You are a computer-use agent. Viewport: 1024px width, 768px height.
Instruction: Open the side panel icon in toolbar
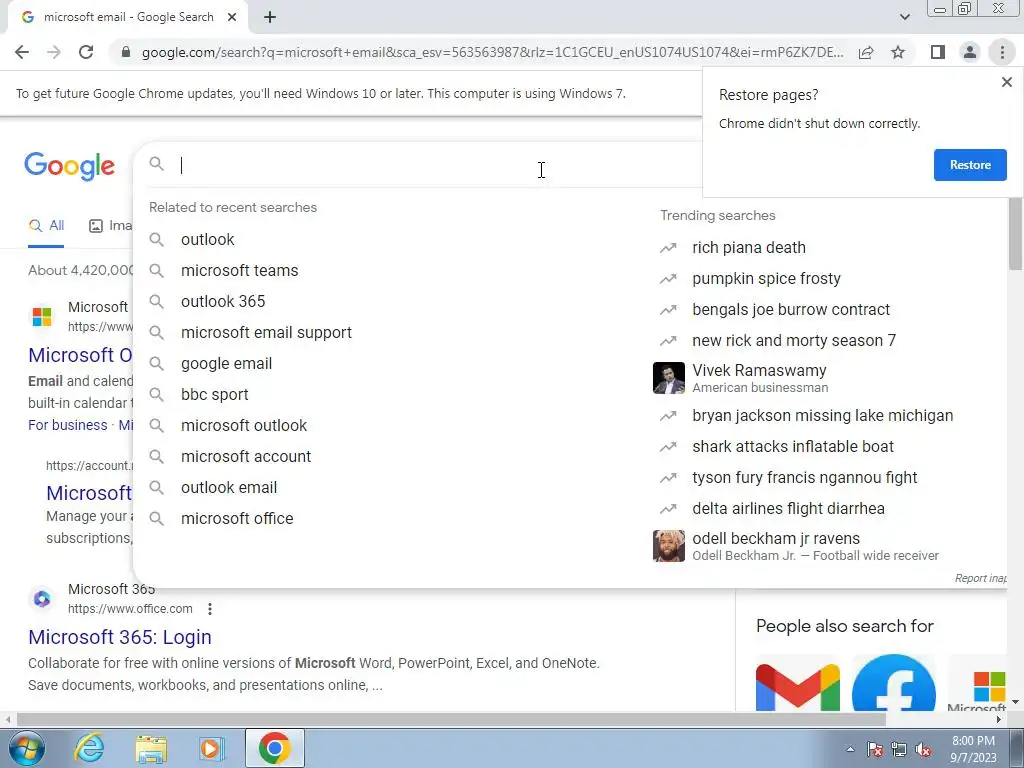[938, 52]
